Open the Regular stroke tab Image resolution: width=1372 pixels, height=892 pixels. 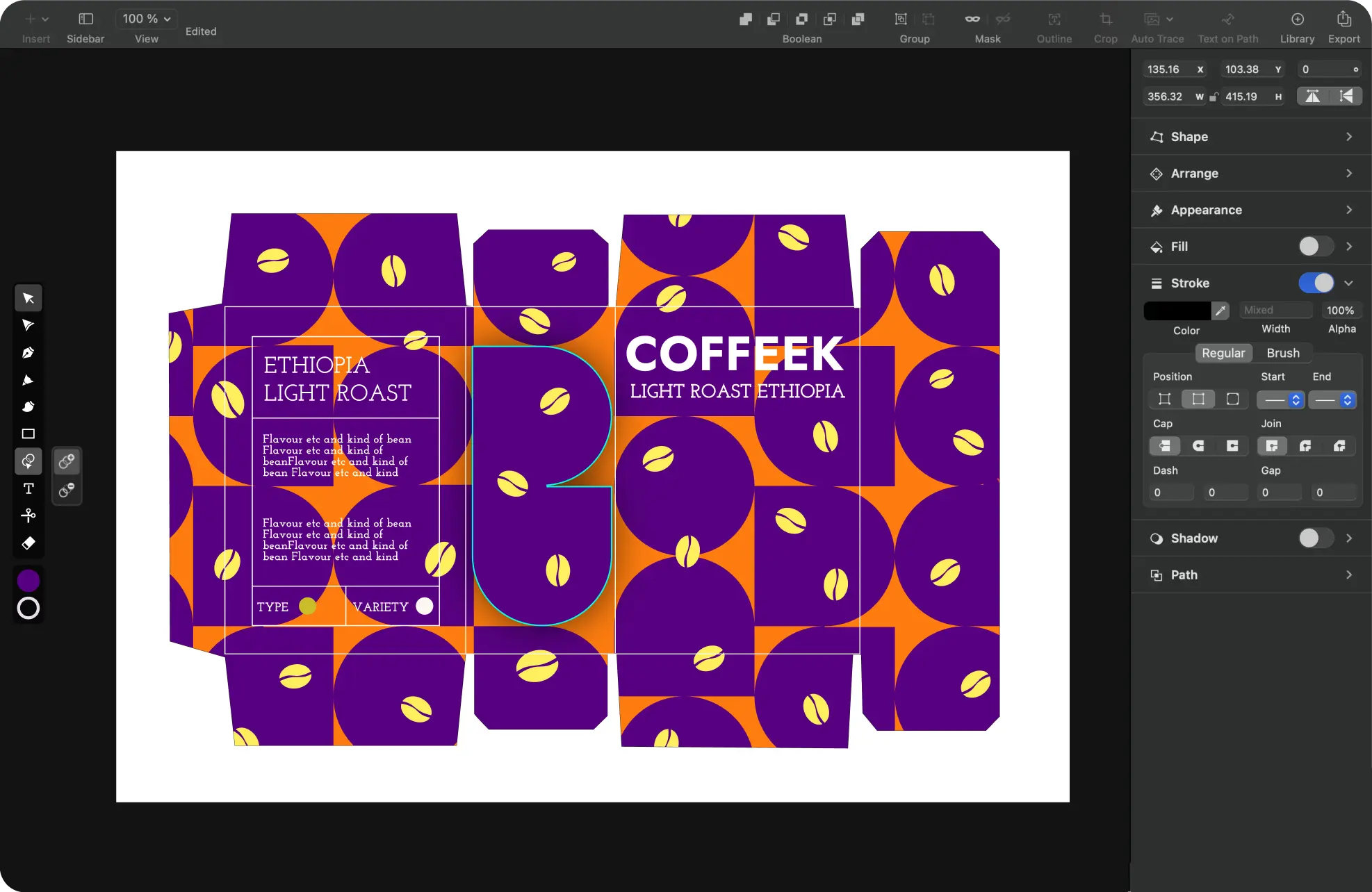pos(1223,353)
